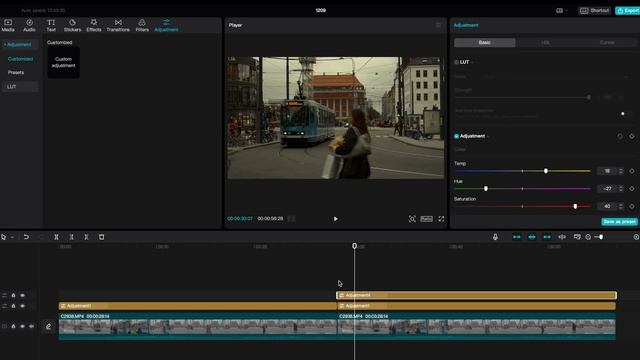
Task: Open the layout dropdown in title bar
Action: 562,11
